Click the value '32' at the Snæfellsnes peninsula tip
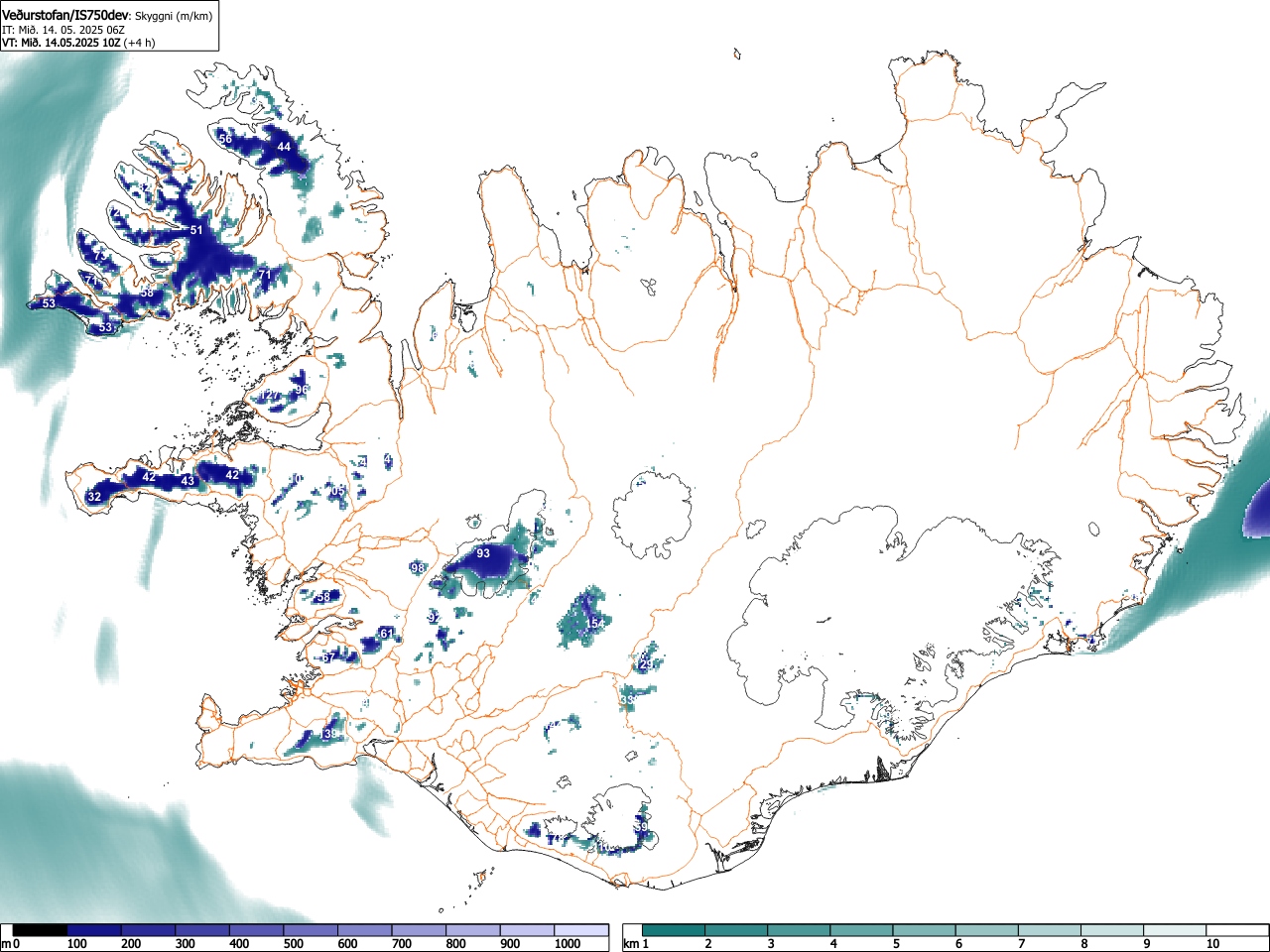The image size is (1270, 952). click(94, 496)
